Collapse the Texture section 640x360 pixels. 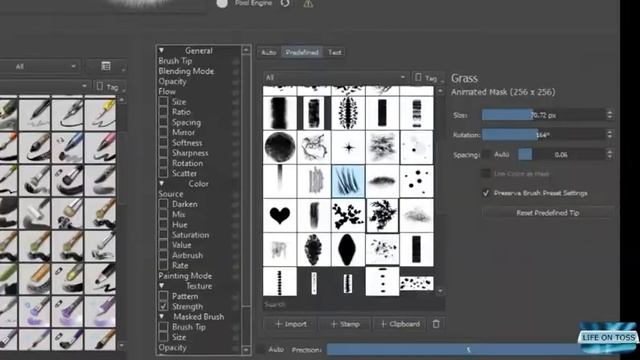coord(162,286)
